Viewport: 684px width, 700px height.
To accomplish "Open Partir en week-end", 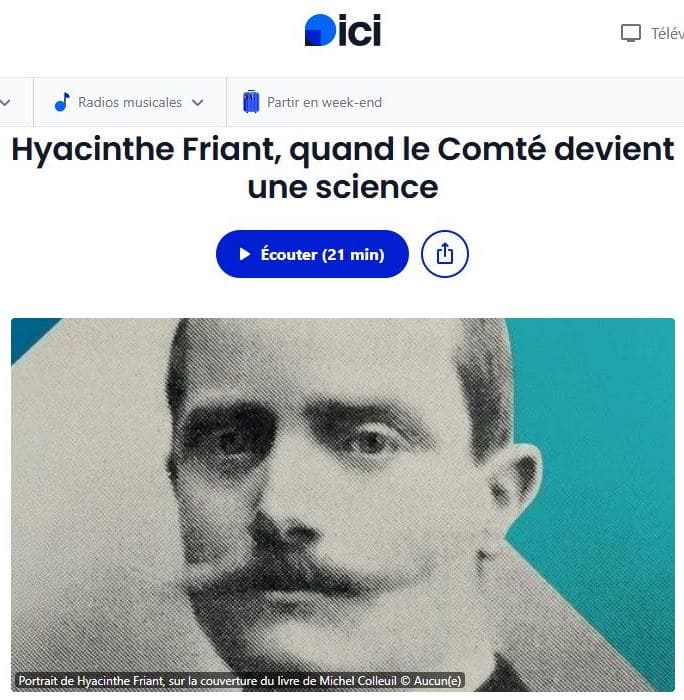I will 324,102.
